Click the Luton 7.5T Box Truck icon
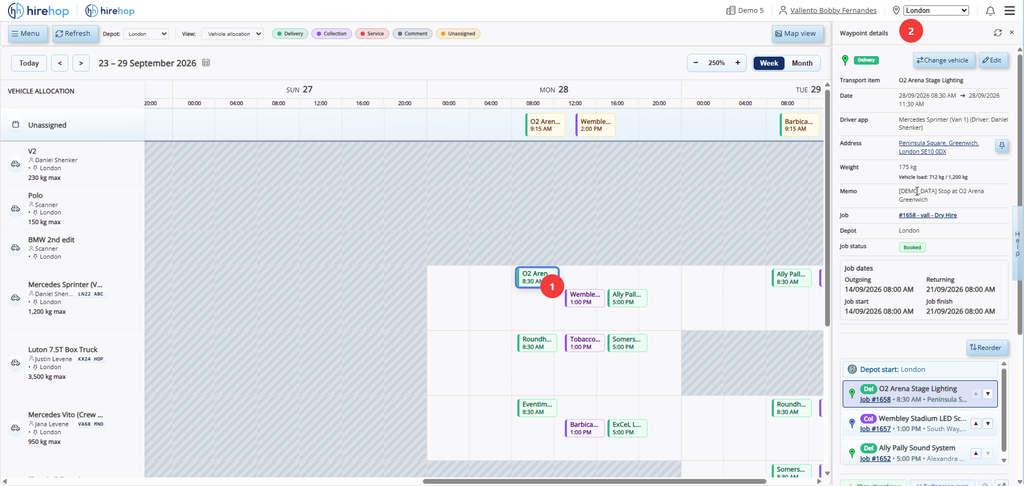 15,363
